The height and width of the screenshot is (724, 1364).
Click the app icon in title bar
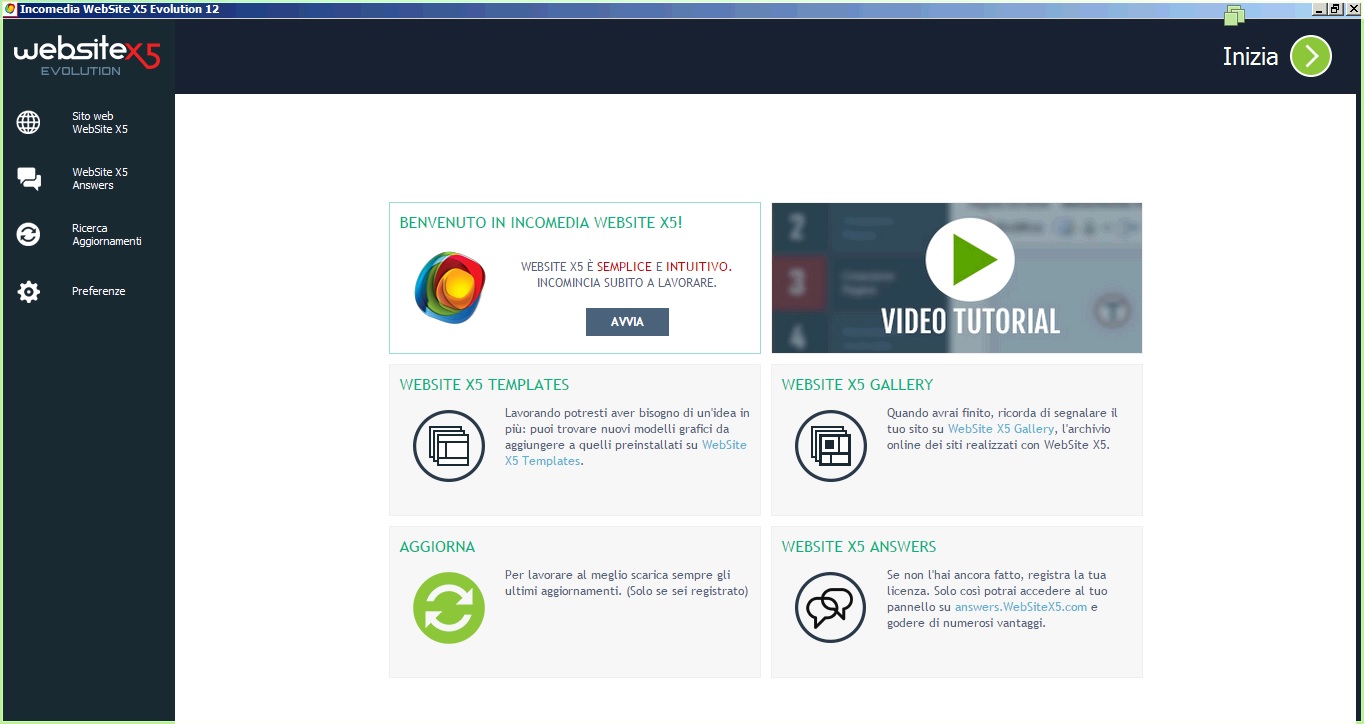click(11, 9)
